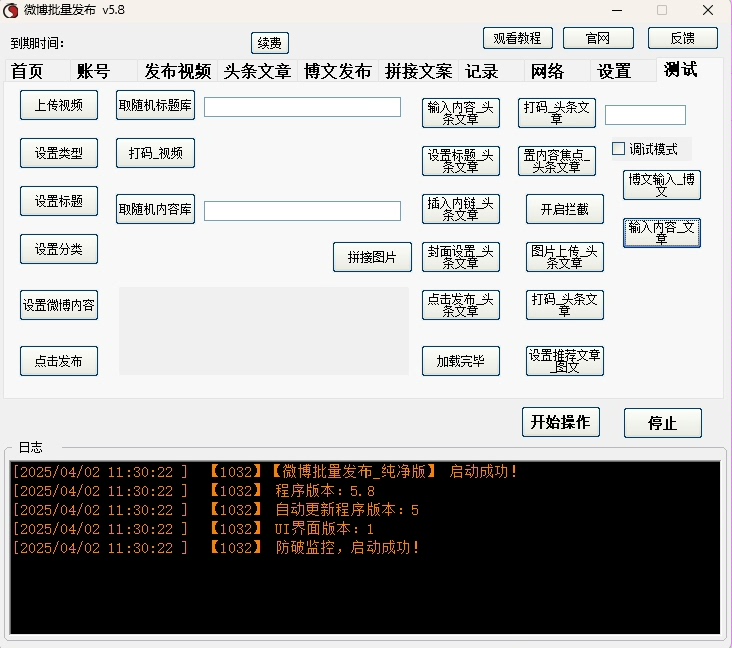Click the 打码_视频 button
The width and height of the screenshot is (732, 648).
pyautogui.click(x=155, y=153)
